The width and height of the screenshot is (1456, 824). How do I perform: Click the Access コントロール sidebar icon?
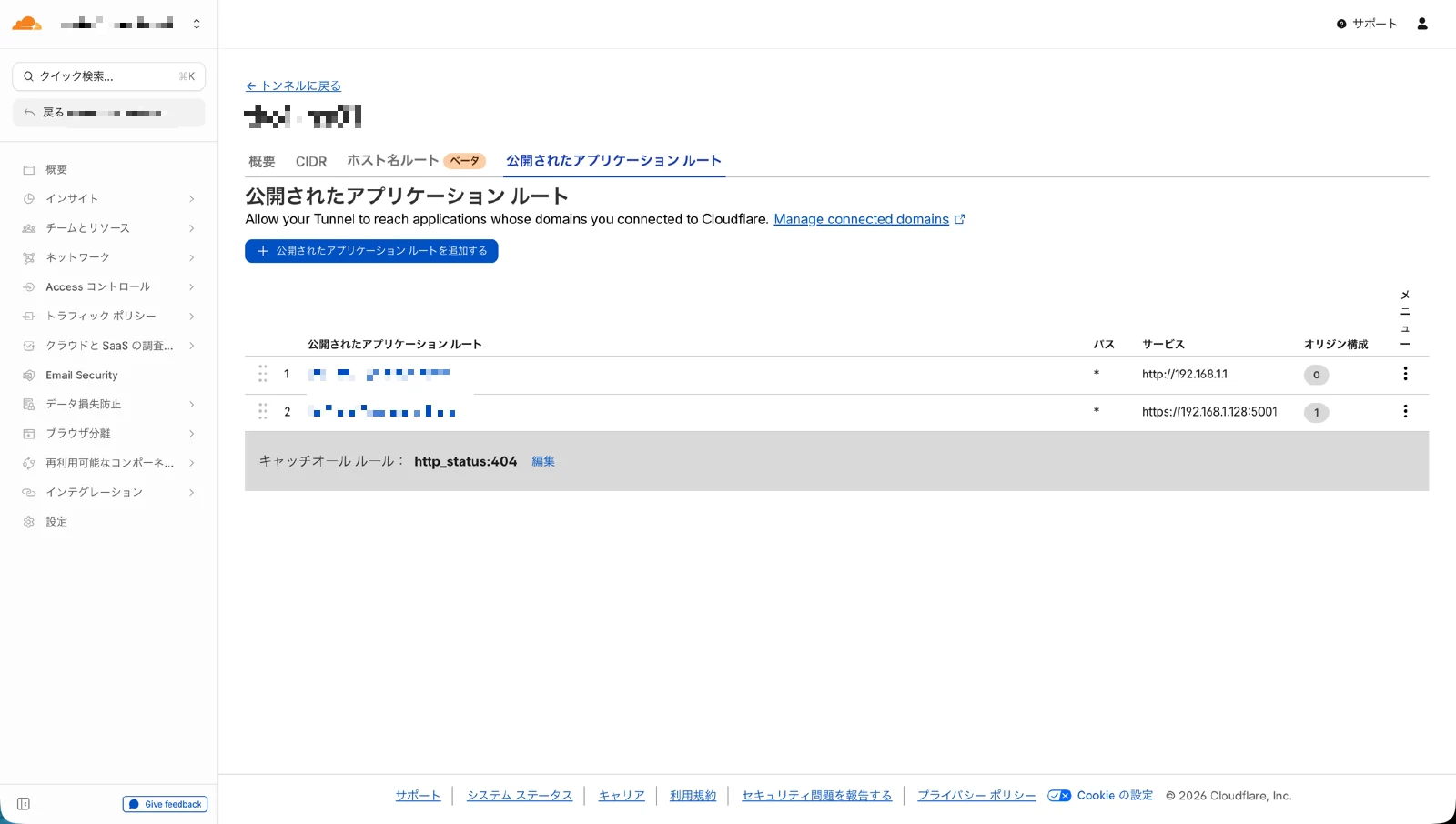(x=28, y=286)
